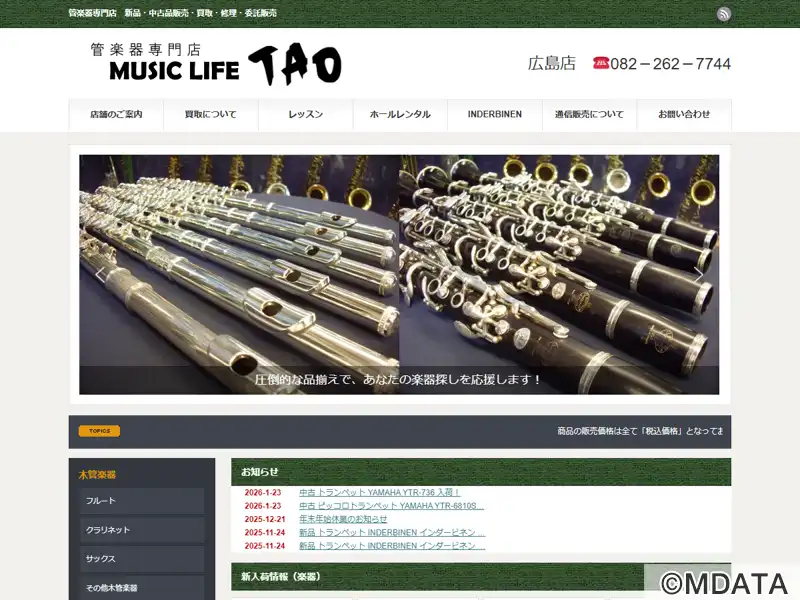The width and height of the screenshot is (800, 600).
Task: Click the MUSIC LIFE TAO logo
Action: [216, 65]
